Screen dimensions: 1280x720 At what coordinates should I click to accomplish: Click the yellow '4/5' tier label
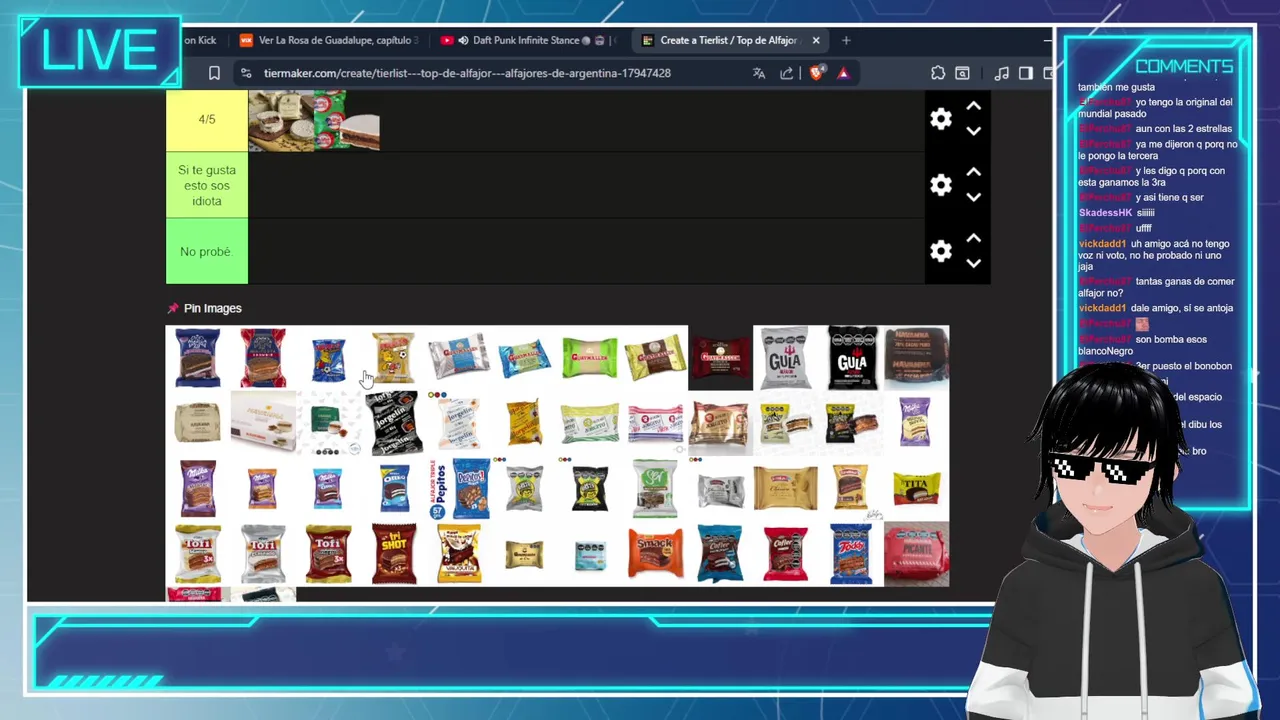[x=207, y=119]
